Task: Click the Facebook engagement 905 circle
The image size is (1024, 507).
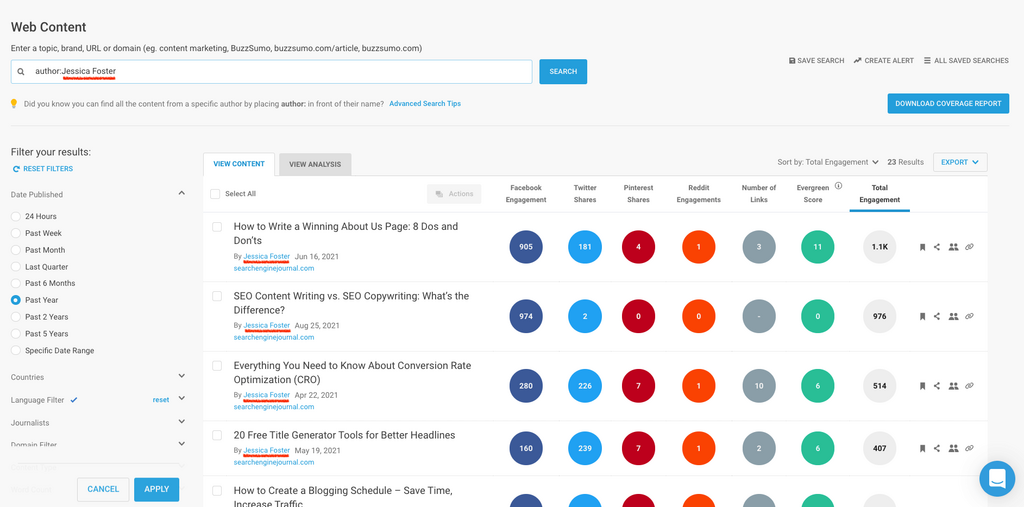Action: (526, 247)
